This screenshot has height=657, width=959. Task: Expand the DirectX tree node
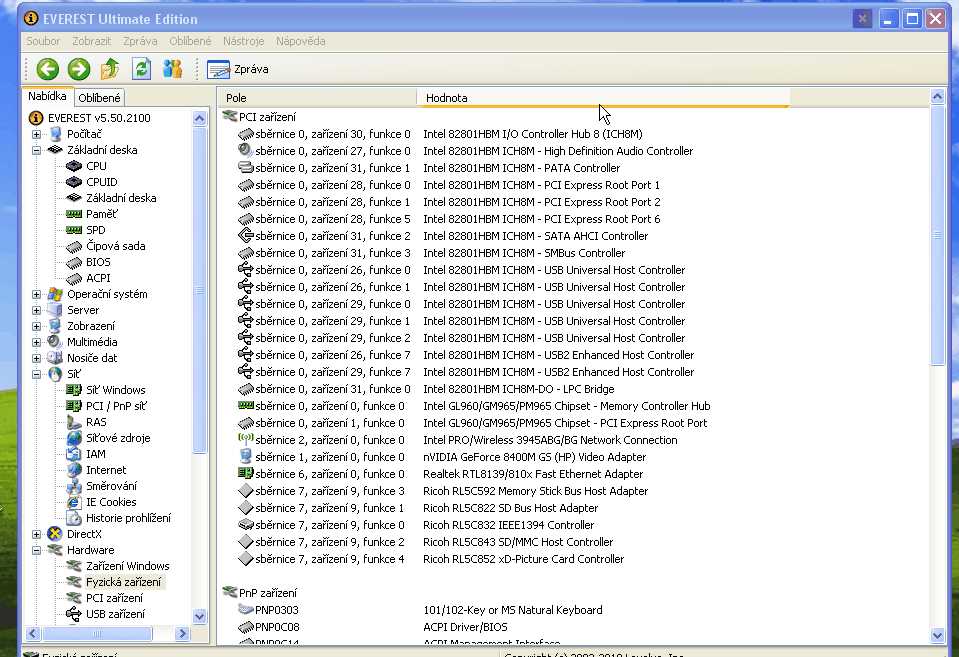(37, 534)
